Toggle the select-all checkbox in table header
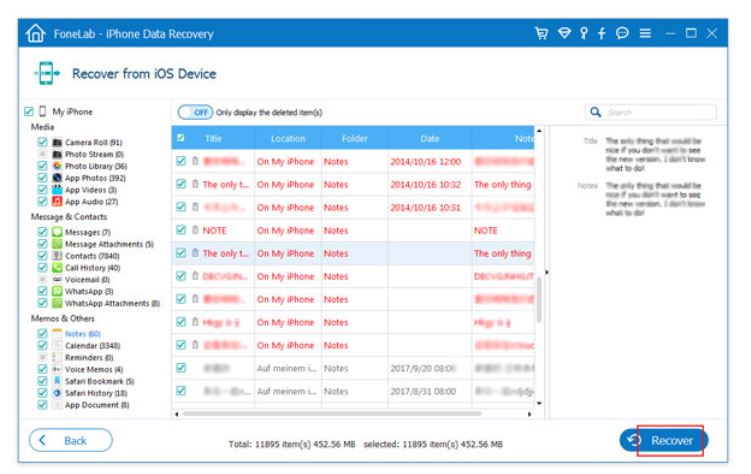Screen dimensions: 751x474 [x=181, y=138]
